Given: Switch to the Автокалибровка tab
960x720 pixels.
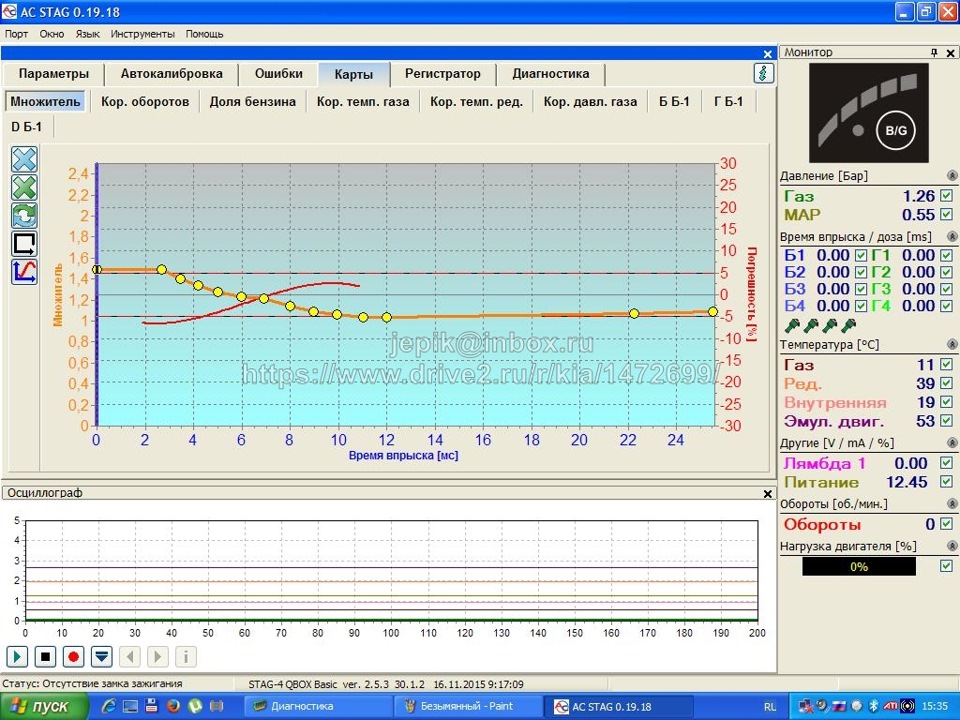Looking at the screenshot, I should click(172, 74).
